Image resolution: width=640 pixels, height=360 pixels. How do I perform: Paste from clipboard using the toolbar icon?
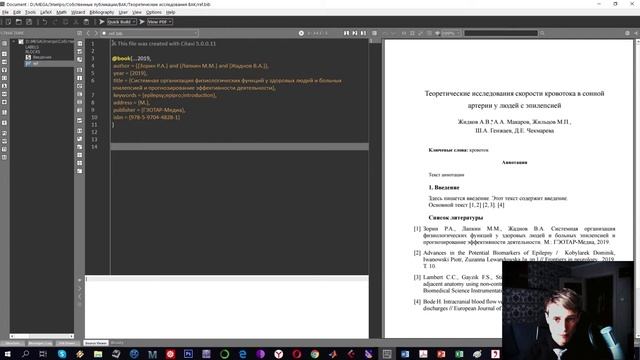tap(86, 22)
